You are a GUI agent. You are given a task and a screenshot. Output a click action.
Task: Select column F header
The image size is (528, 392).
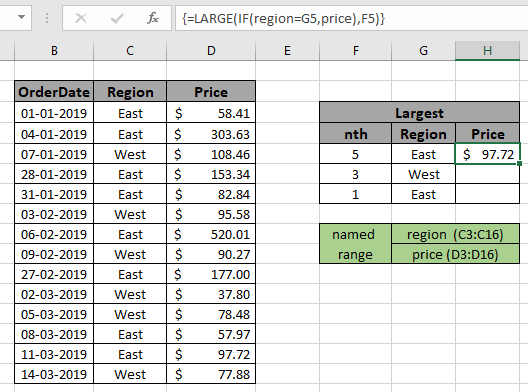(x=356, y=51)
